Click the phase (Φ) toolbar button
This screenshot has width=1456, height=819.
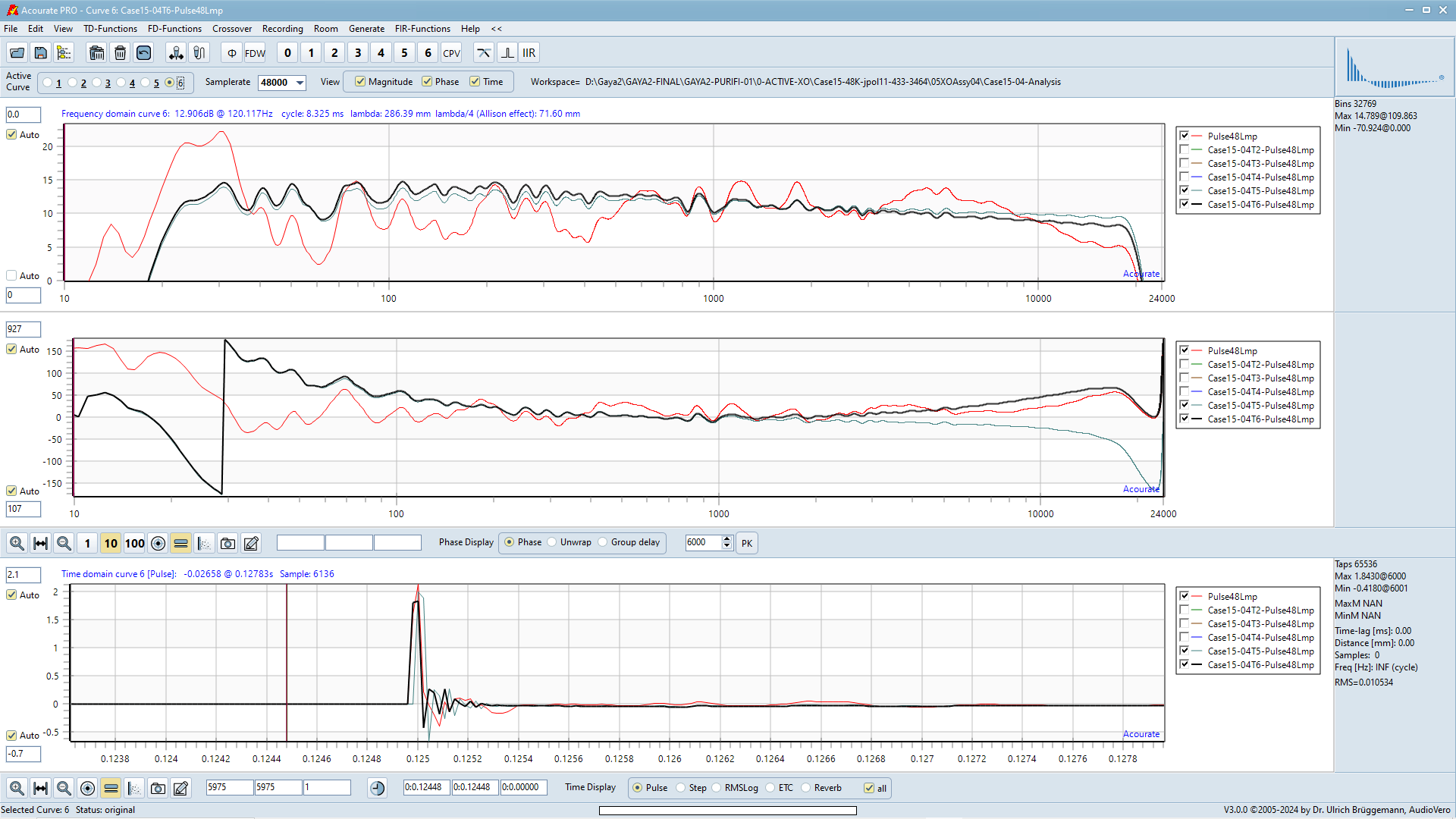232,53
